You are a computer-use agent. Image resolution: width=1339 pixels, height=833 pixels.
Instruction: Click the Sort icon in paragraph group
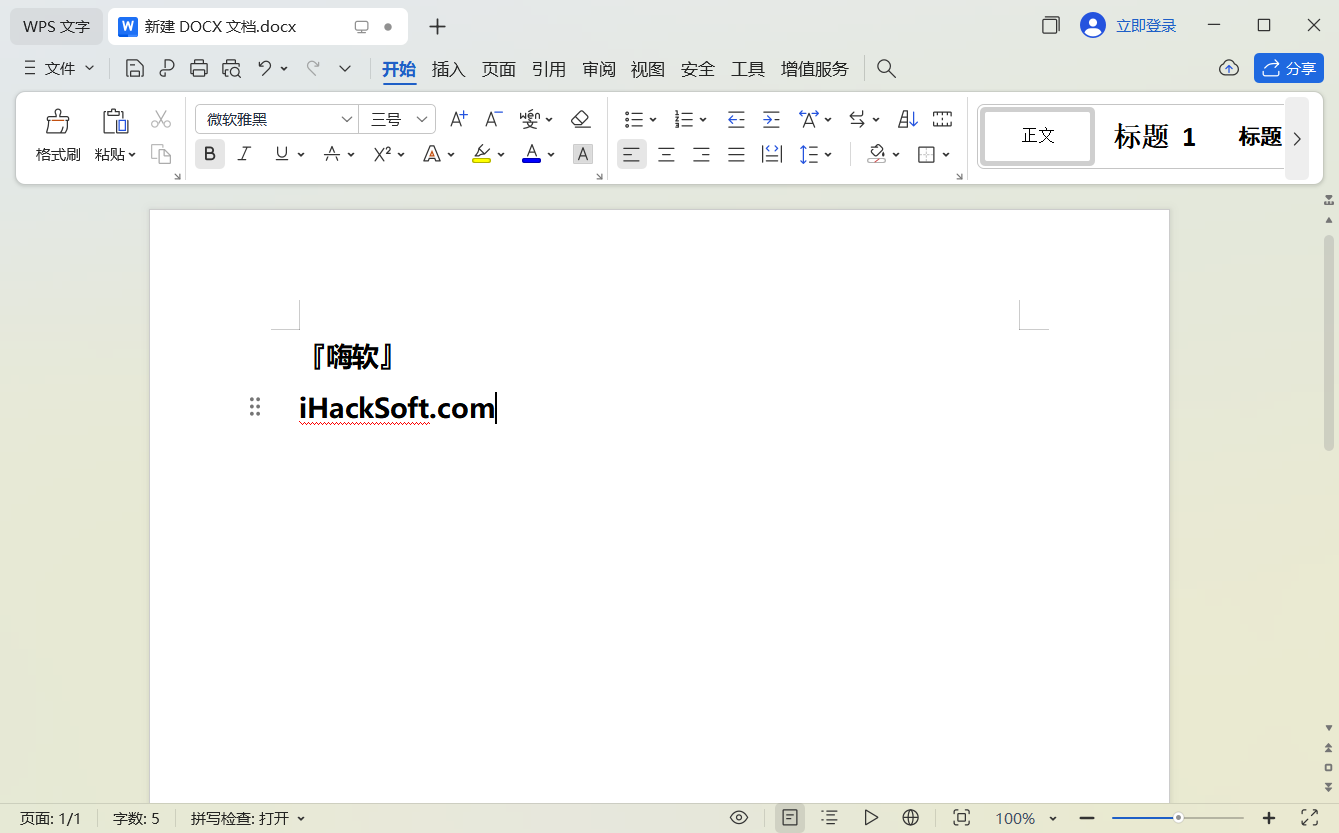coord(908,119)
